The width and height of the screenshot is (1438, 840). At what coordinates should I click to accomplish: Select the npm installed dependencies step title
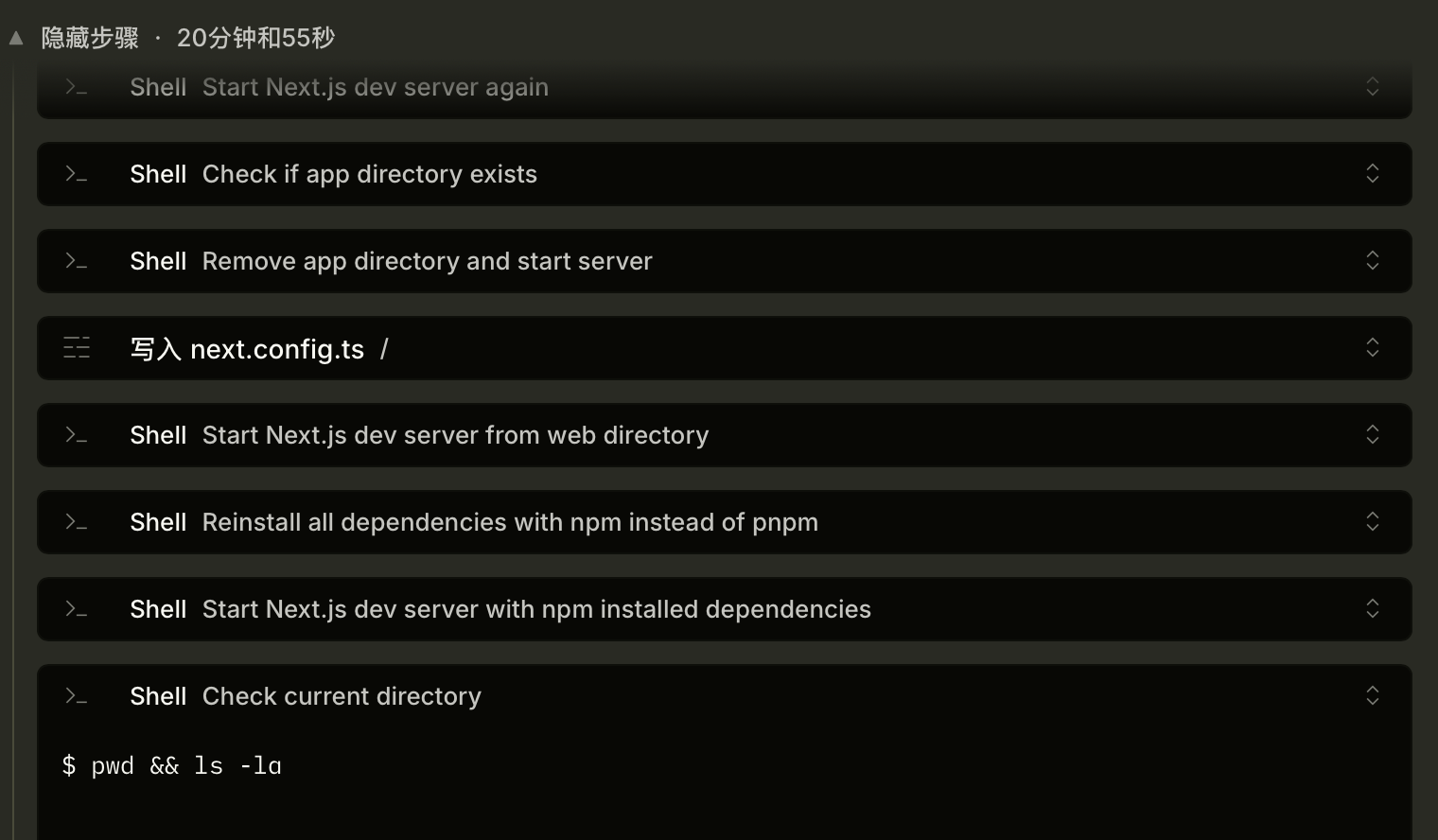click(535, 609)
